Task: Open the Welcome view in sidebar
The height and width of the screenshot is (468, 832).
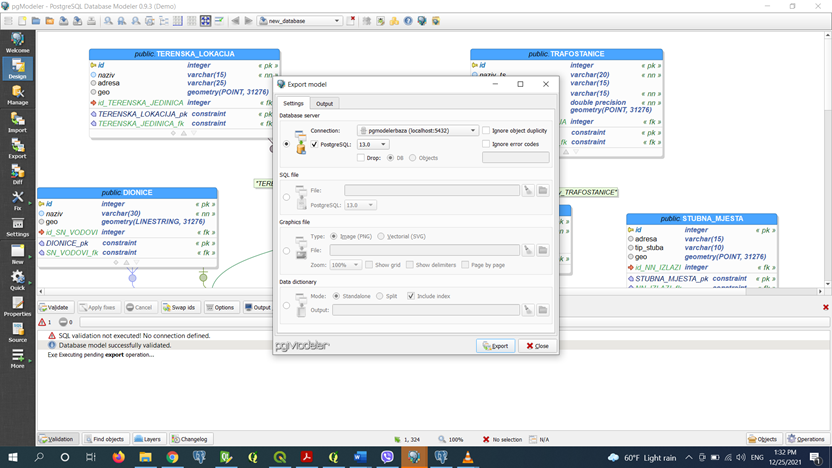Action: pos(18,42)
